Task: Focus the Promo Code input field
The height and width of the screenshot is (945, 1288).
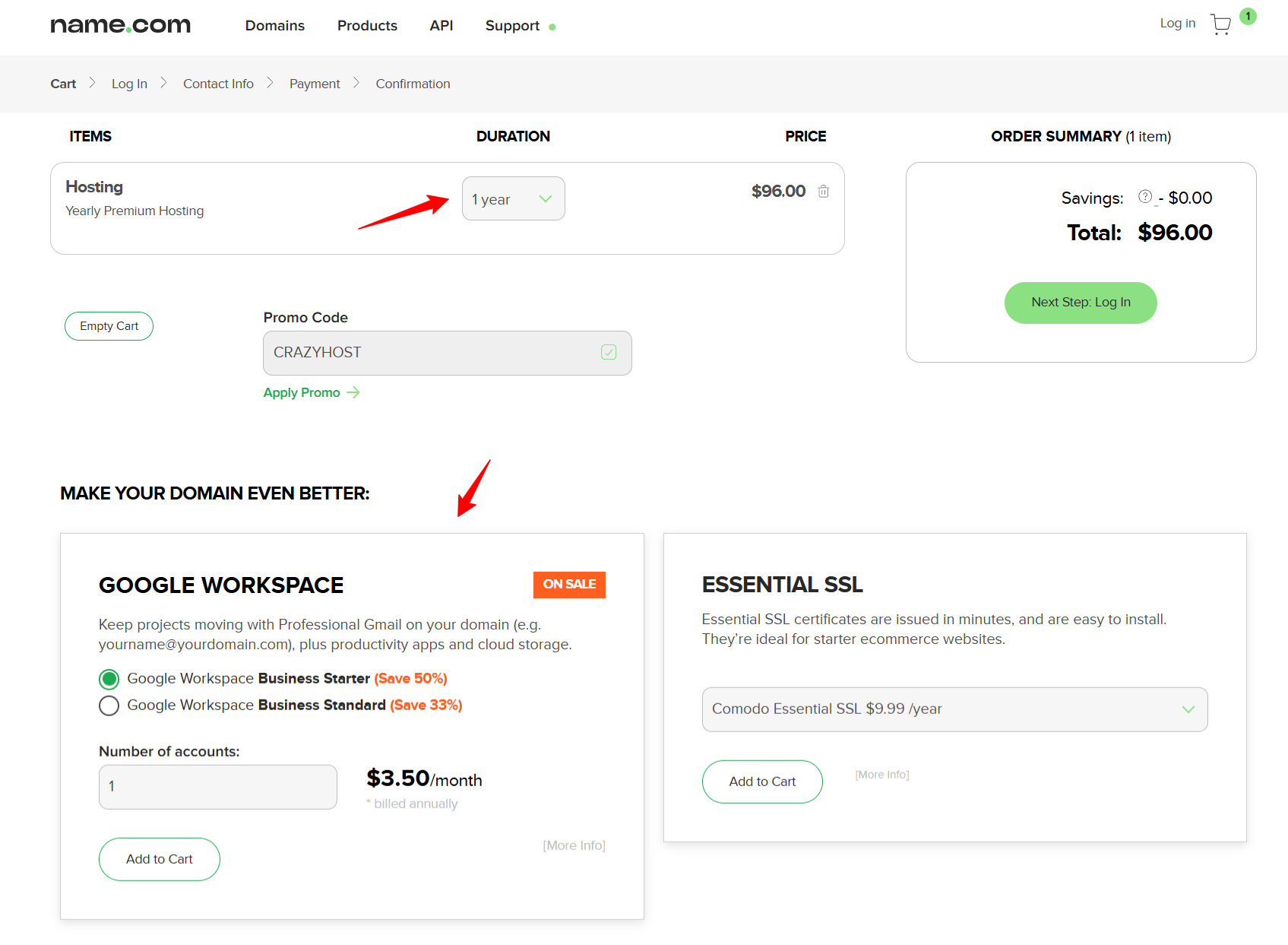Action: [x=448, y=353]
